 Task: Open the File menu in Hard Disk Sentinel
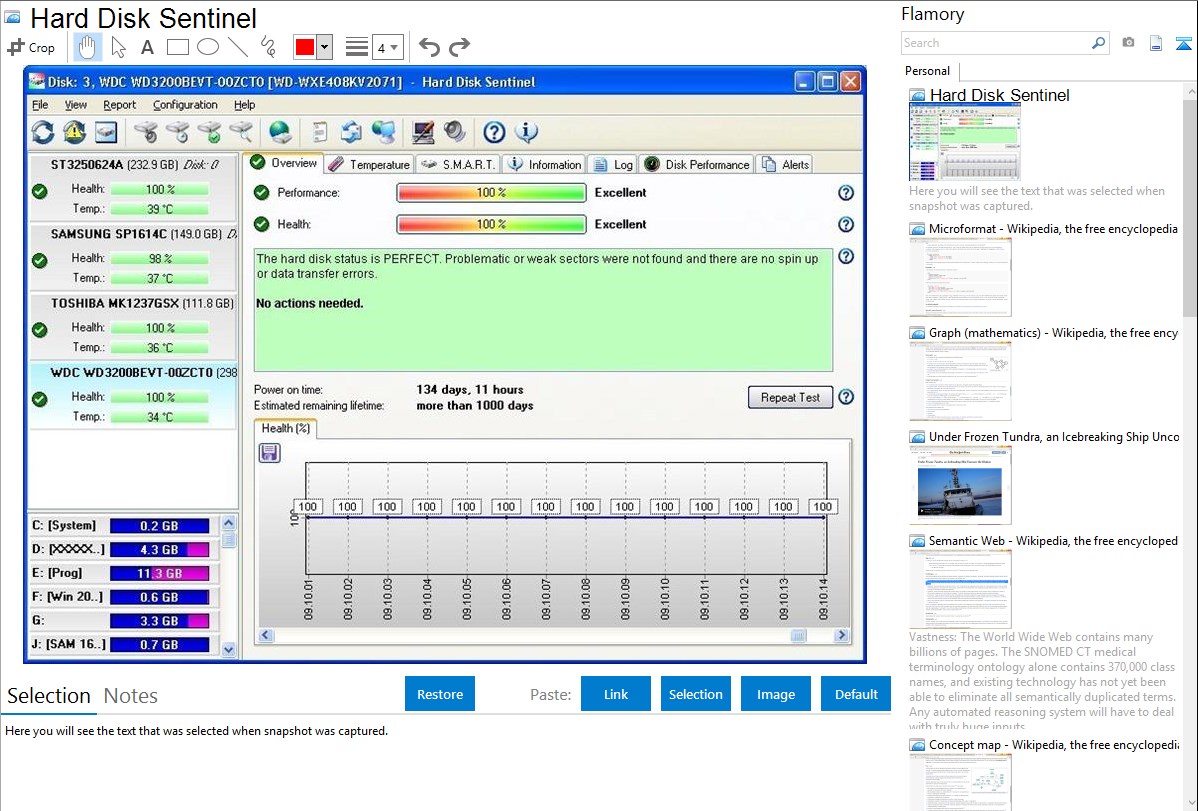40,105
